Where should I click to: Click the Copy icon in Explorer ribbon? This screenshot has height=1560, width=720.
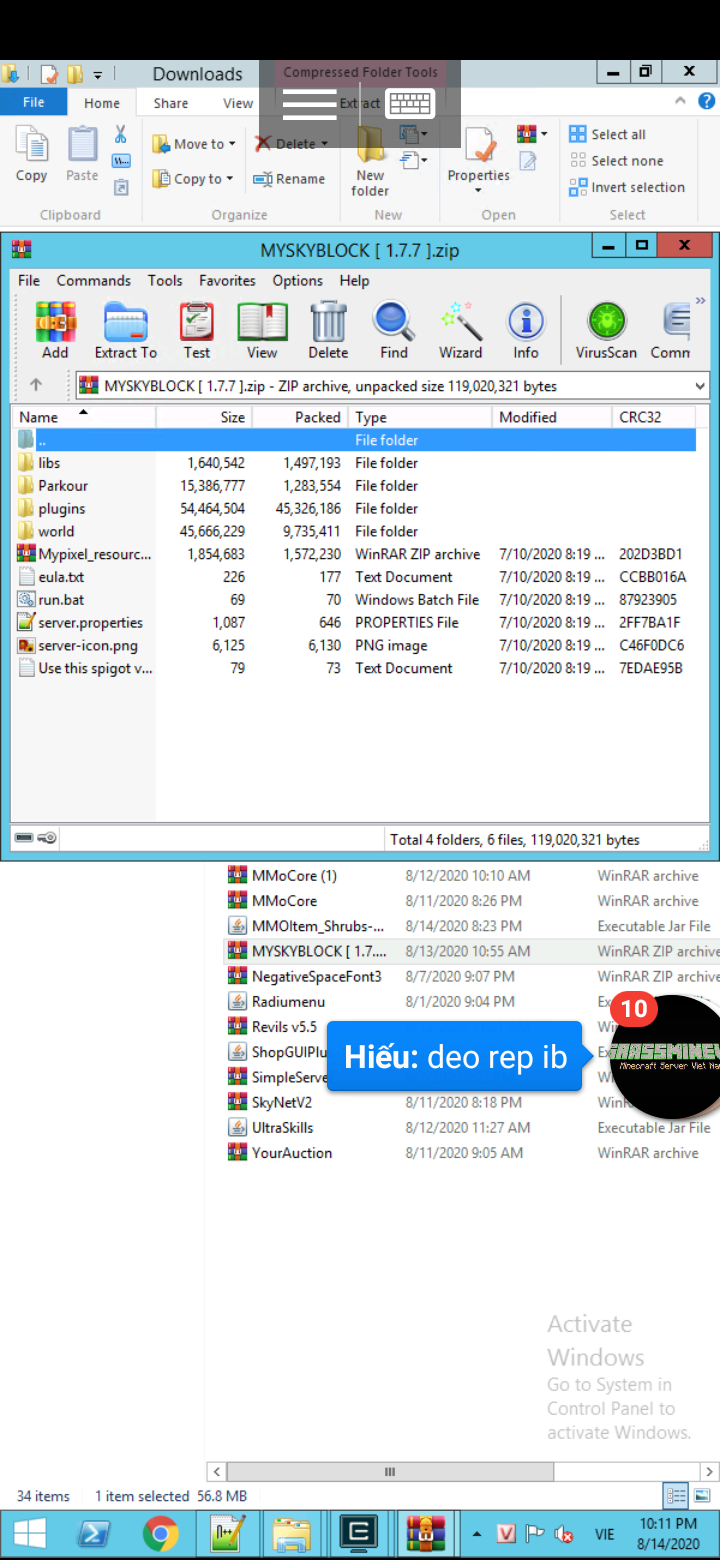(x=31, y=153)
